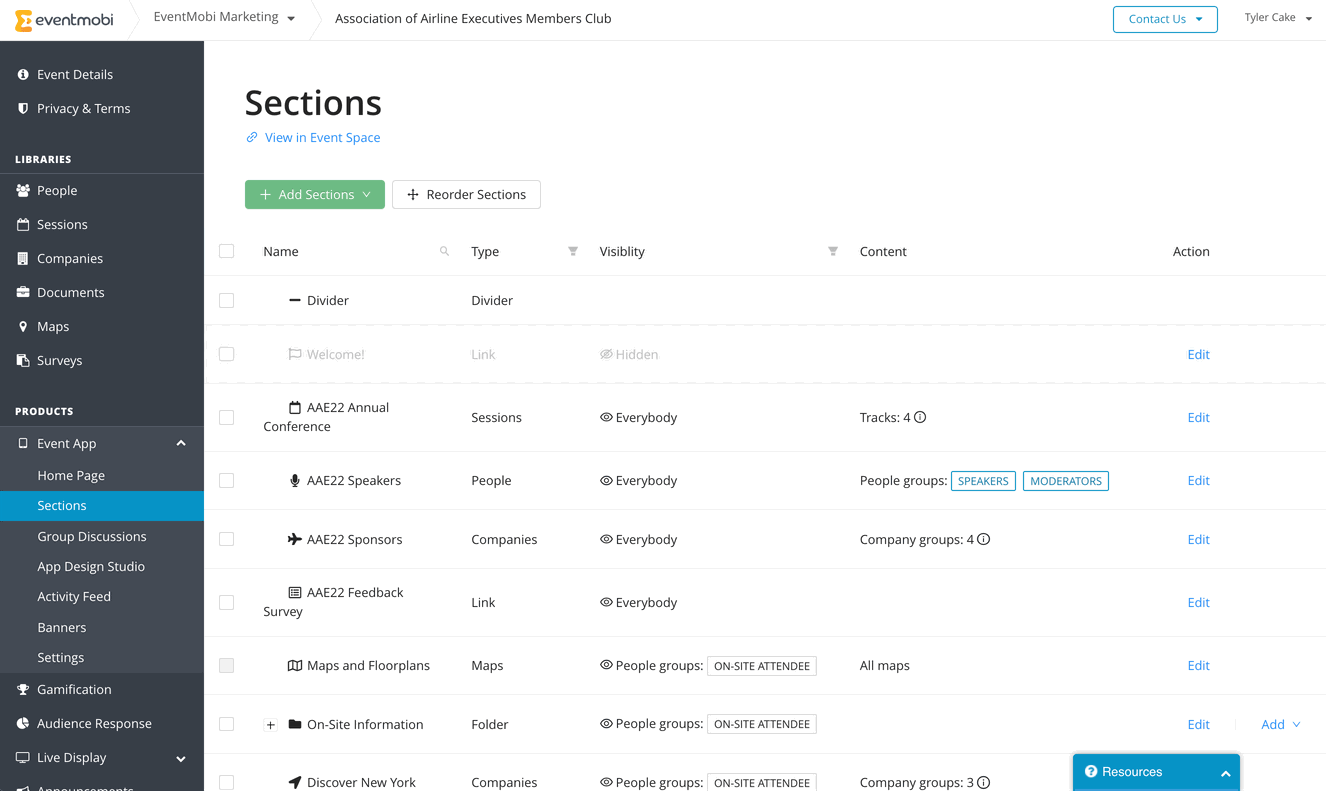Expand the On-Site Information folder
The width and height of the screenshot is (1326, 791).
271,725
